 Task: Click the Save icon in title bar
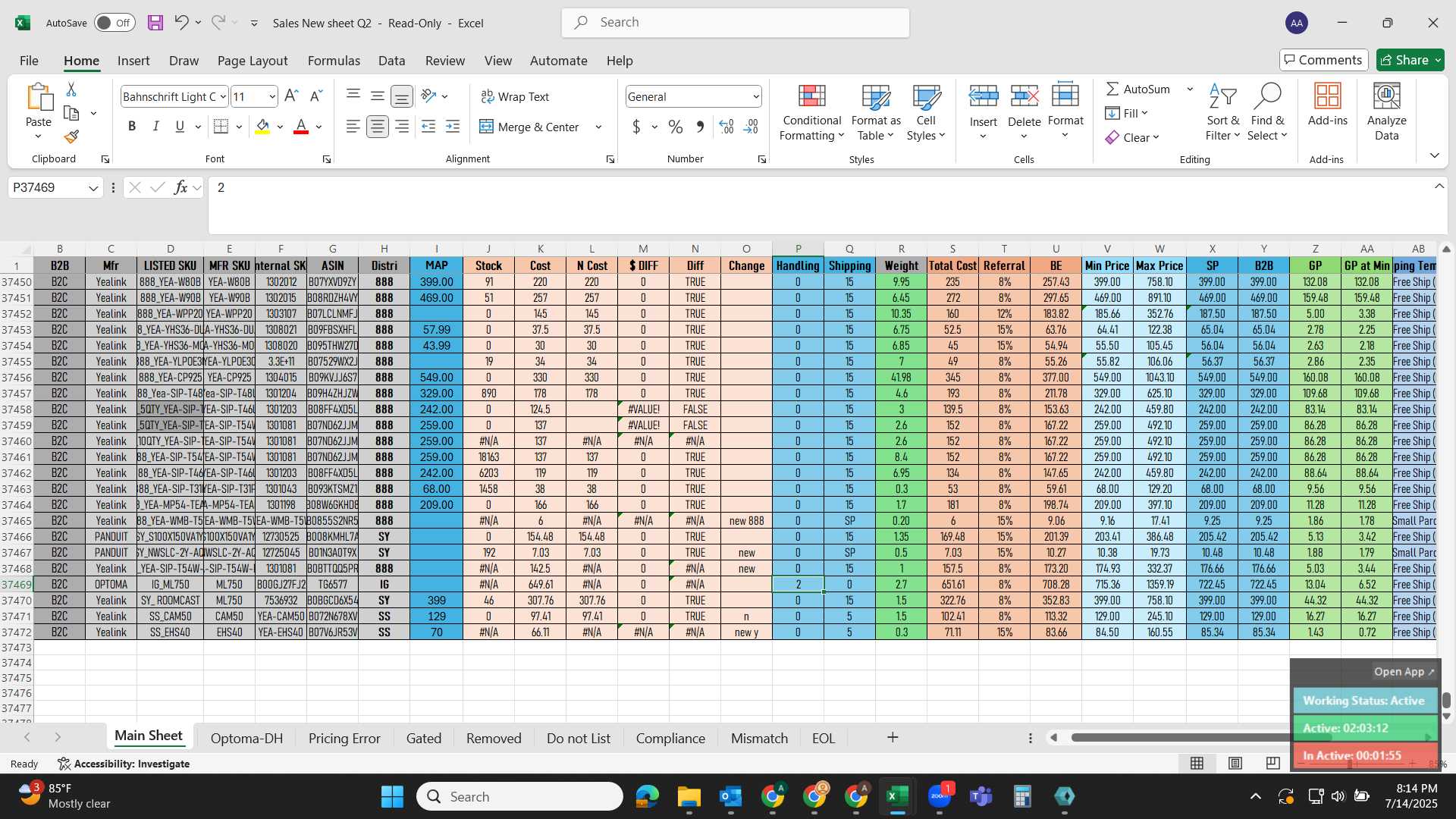point(155,23)
